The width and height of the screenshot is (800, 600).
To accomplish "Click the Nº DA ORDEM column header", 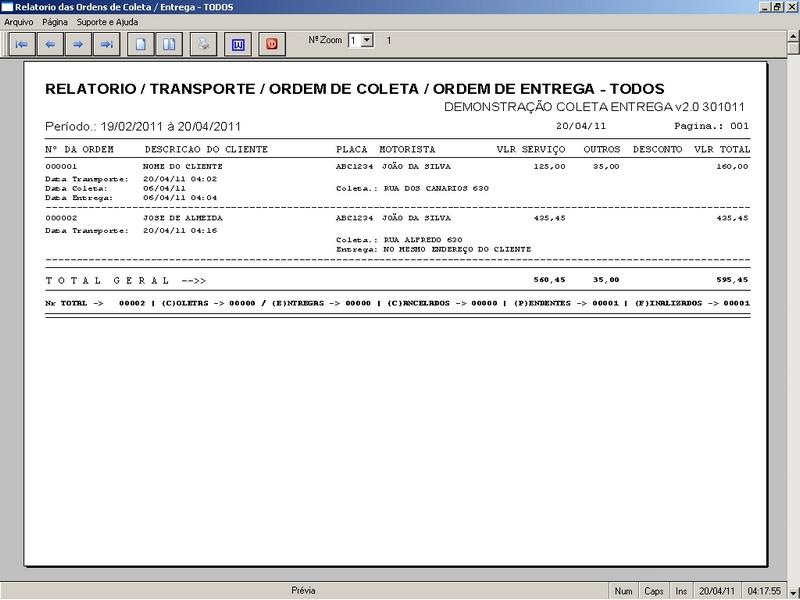I will point(80,149).
